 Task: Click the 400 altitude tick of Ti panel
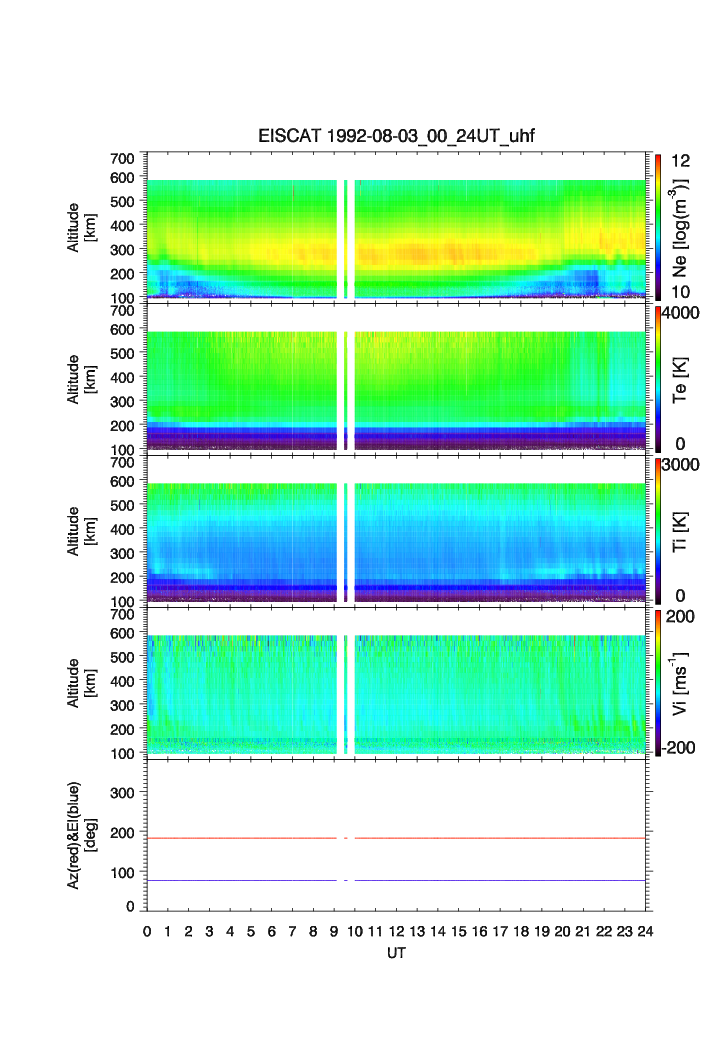[x=122, y=529]
